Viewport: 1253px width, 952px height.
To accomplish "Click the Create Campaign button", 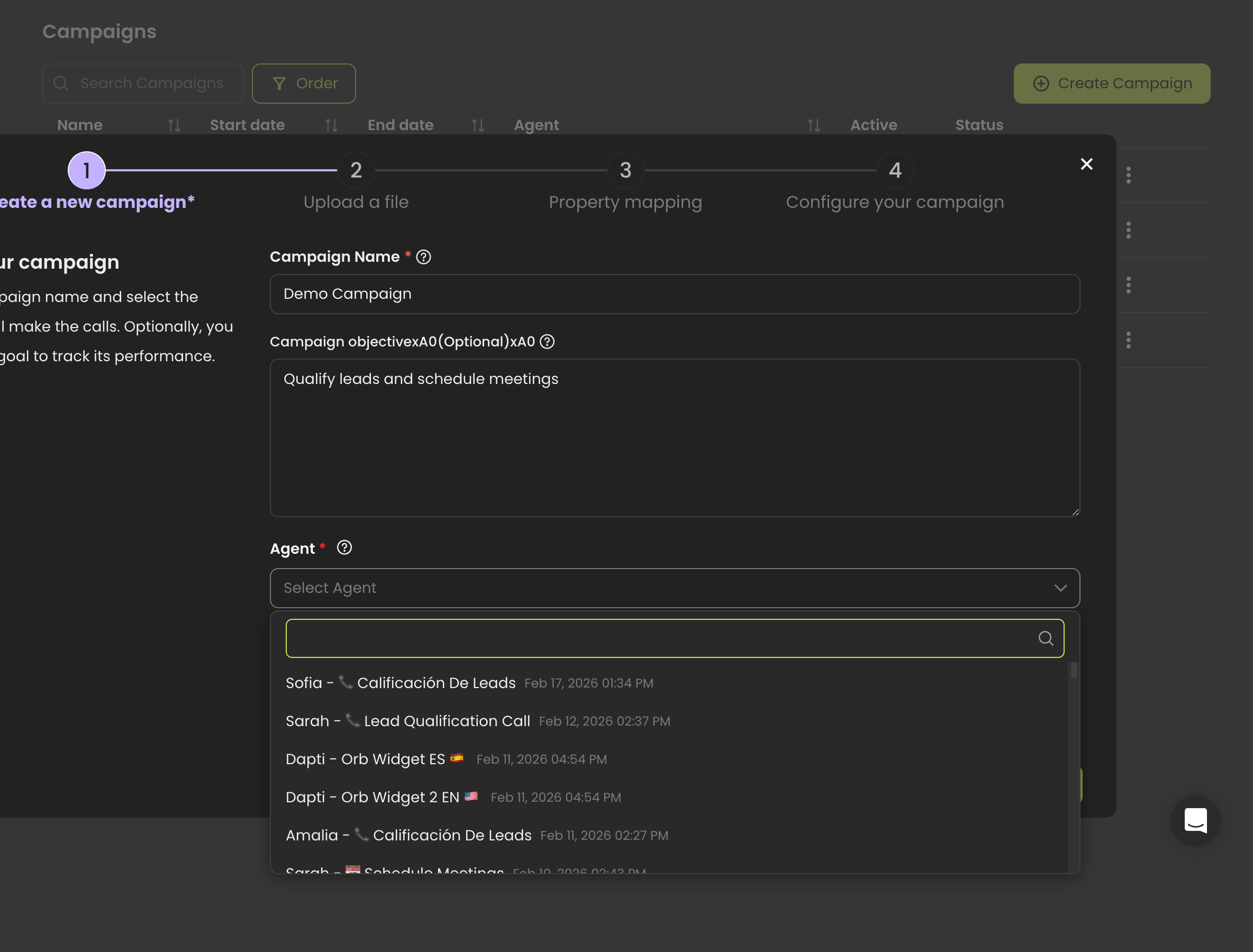I will click(1111, 84).
